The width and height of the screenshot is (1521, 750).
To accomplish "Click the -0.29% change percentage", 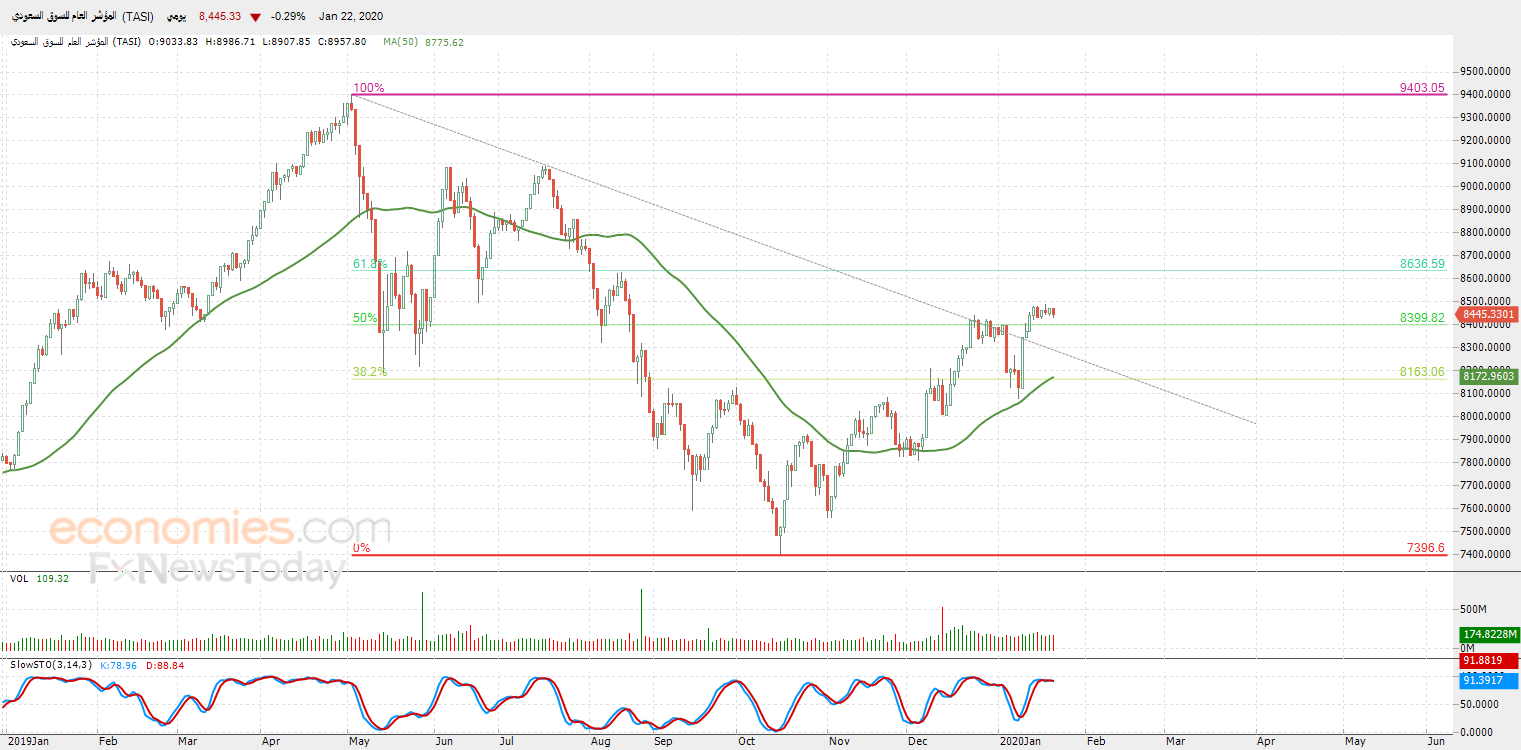I will tap(288, 17).
